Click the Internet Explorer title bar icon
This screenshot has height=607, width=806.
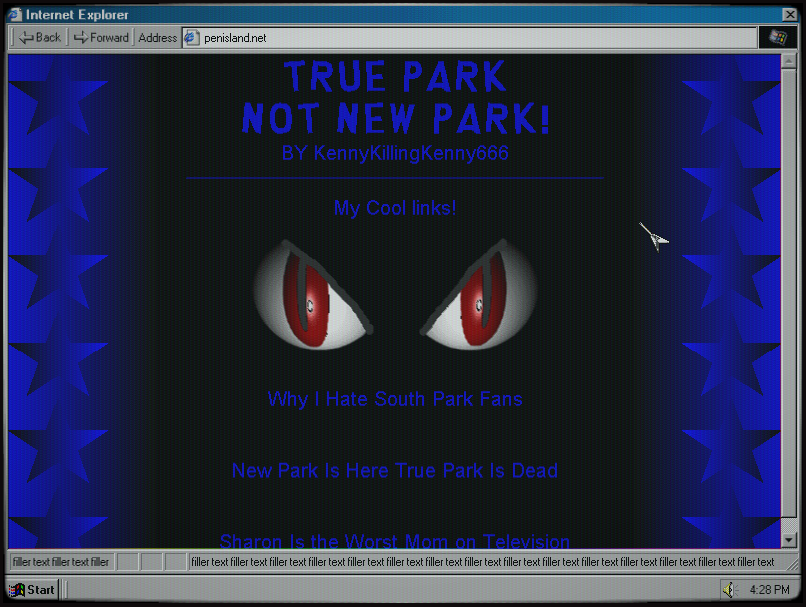tap(15, 14)
